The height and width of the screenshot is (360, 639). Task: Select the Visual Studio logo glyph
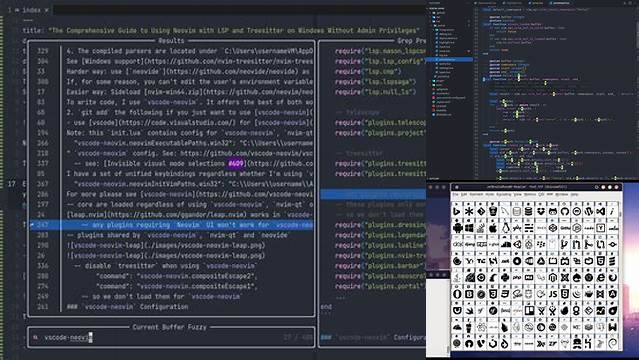[601, 212]
